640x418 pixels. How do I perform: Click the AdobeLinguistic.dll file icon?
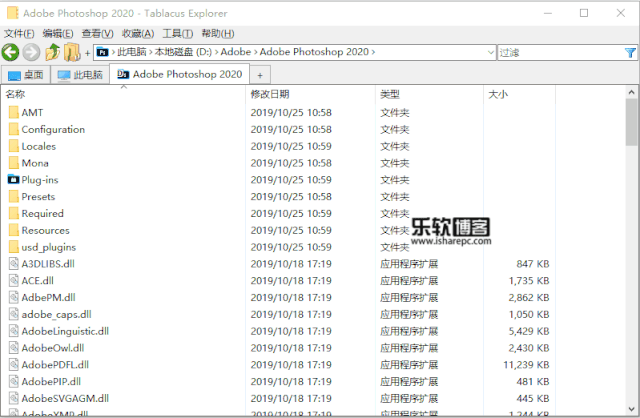pos(14,331)
